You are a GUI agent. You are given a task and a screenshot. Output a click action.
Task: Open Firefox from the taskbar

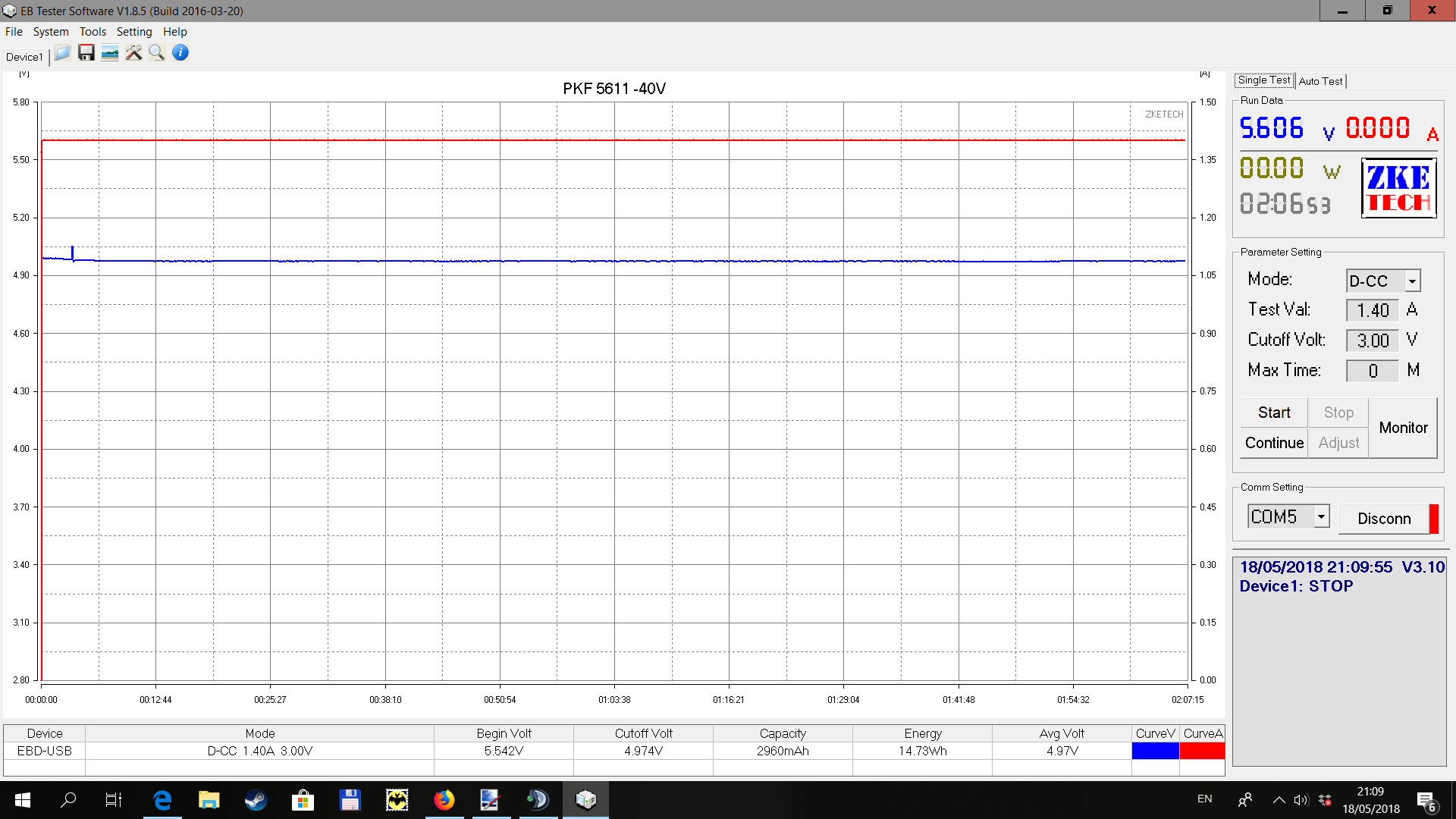(x=444, y=799)
